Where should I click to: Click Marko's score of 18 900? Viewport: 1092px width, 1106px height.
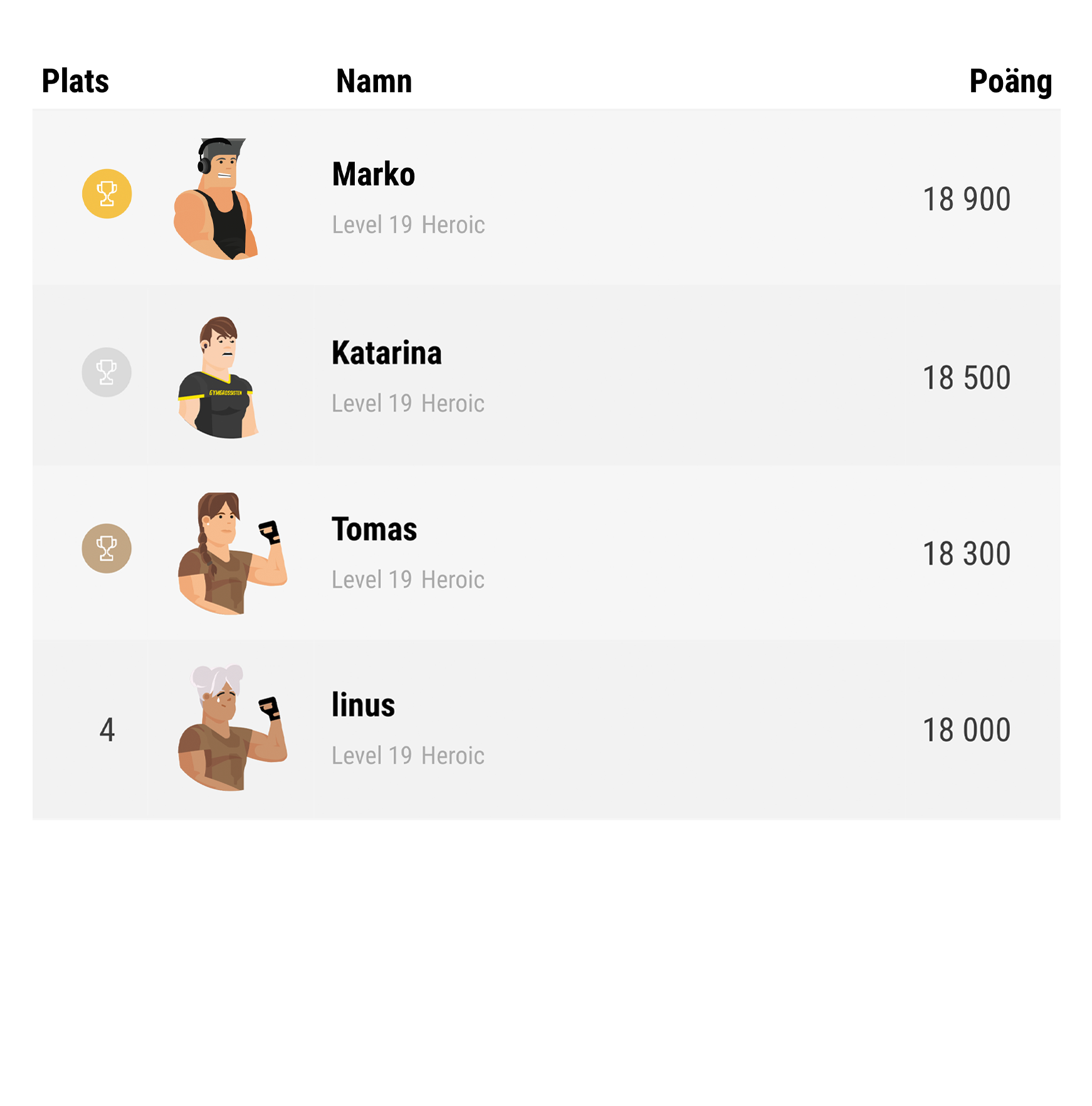click(967, 199)
